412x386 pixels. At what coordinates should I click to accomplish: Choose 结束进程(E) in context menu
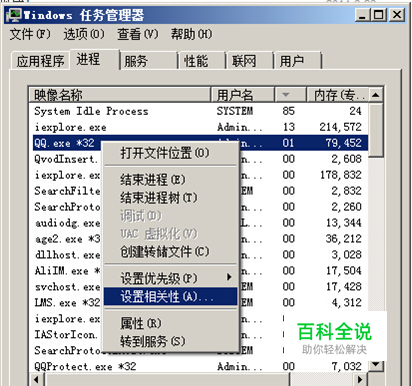click(171, 180)
